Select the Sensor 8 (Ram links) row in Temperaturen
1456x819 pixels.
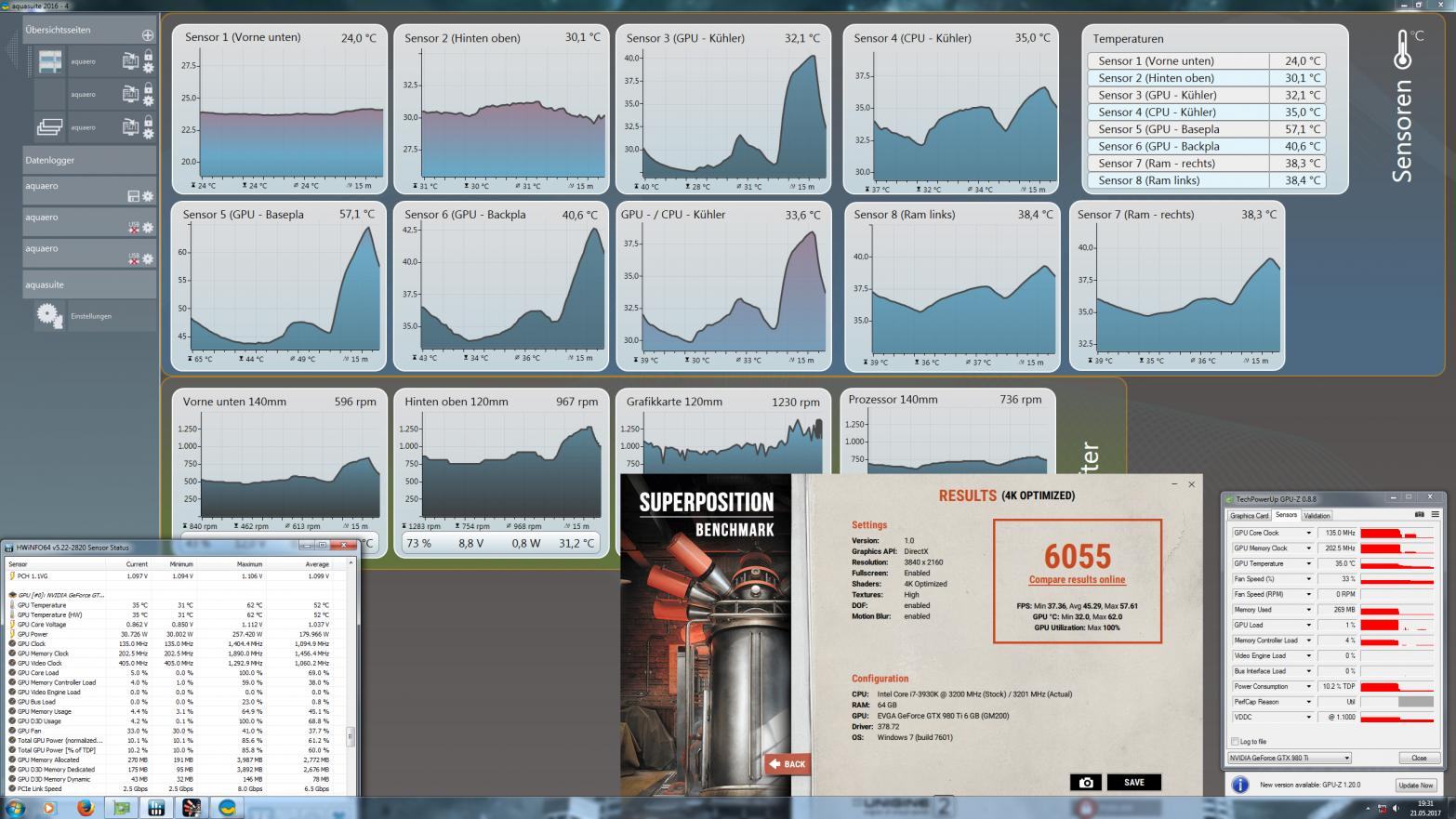pos(1205,180)
